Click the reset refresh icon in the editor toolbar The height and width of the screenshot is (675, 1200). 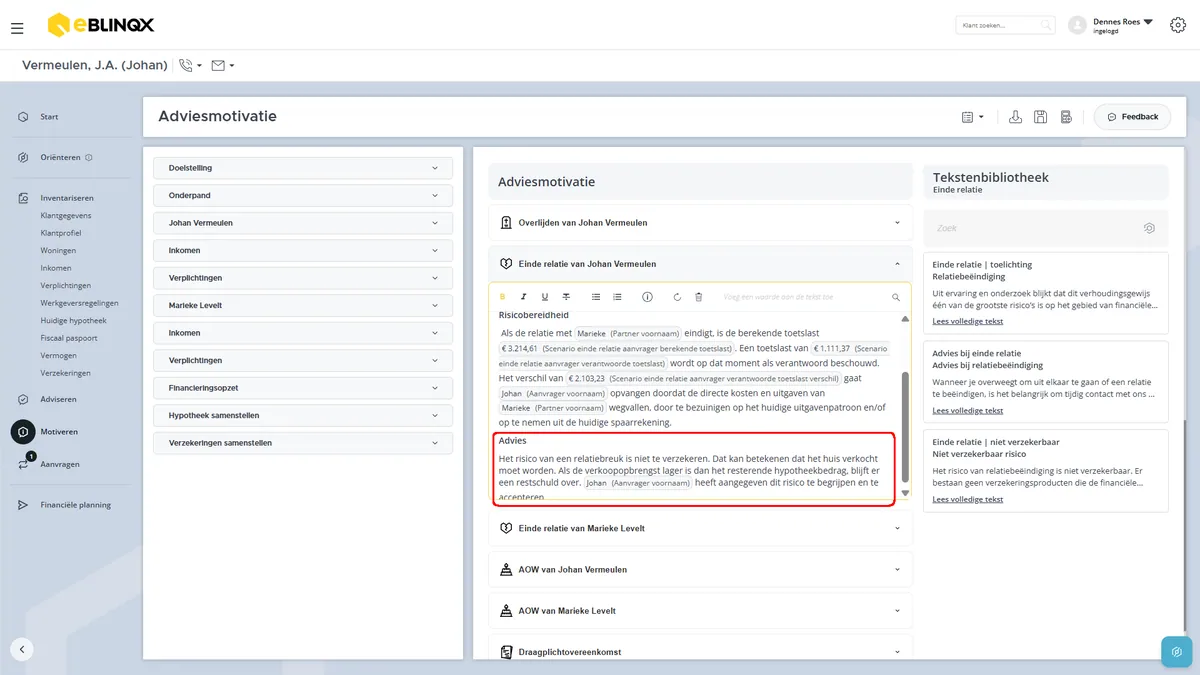677,297
